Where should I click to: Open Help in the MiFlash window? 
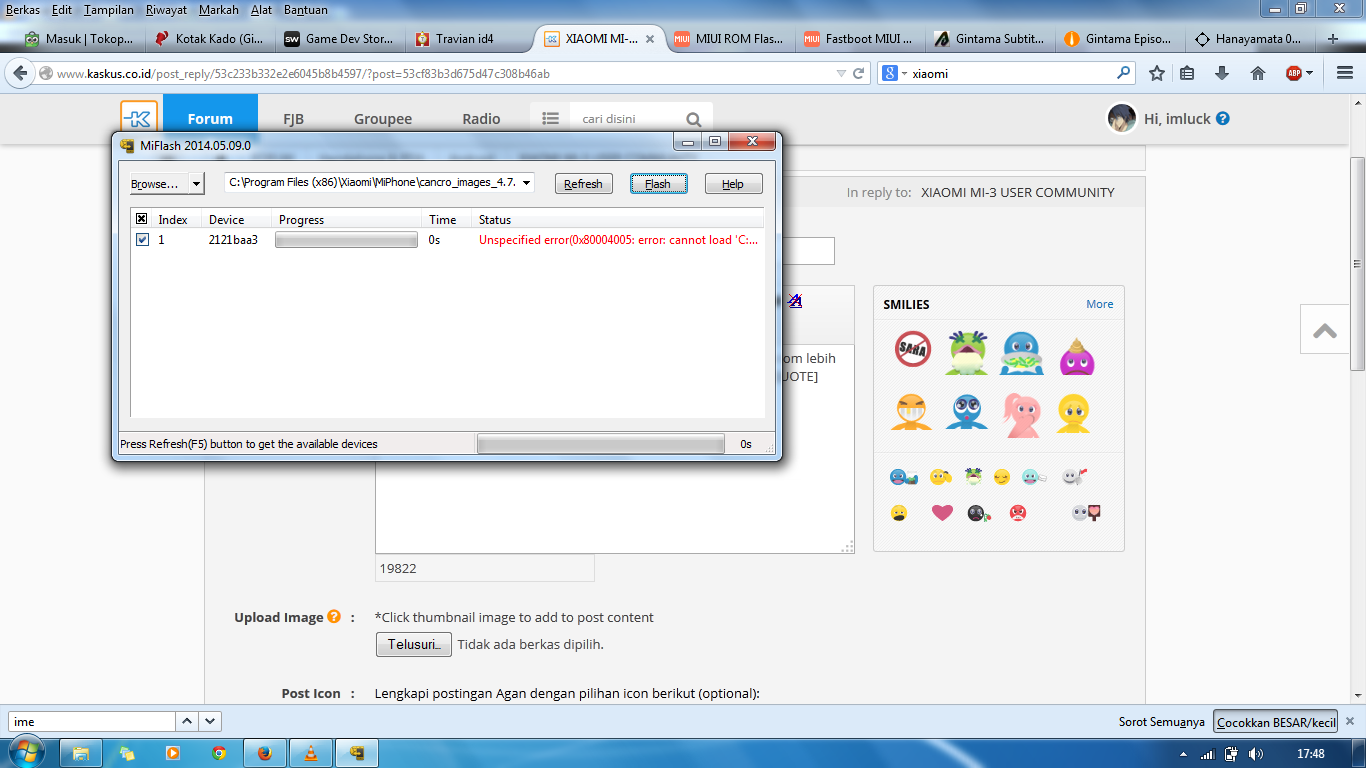click(x=733, y=184)
